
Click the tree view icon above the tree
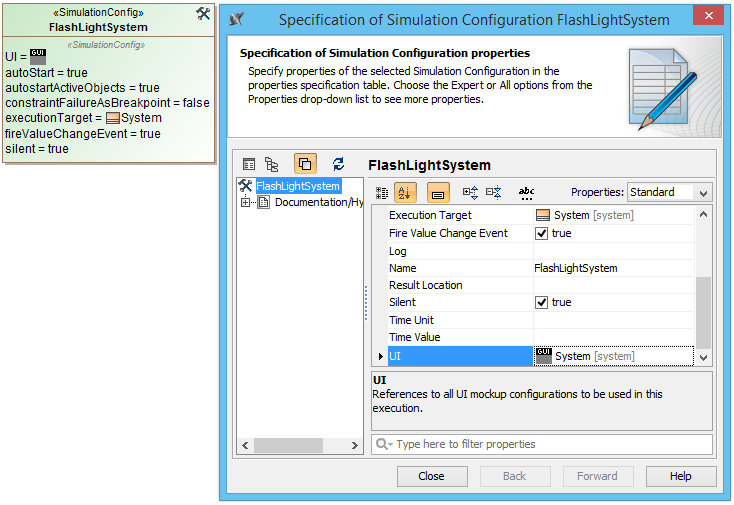(272, 164)
